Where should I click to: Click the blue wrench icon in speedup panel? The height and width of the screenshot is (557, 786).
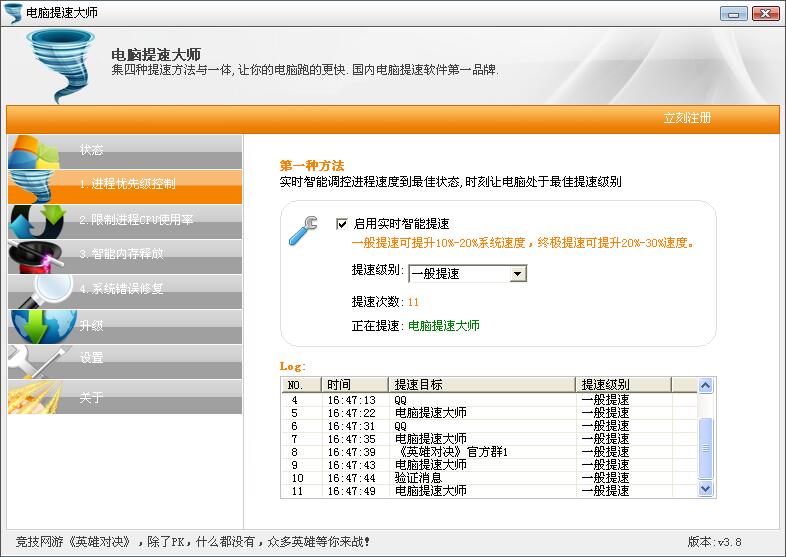(x=303, y=229)
